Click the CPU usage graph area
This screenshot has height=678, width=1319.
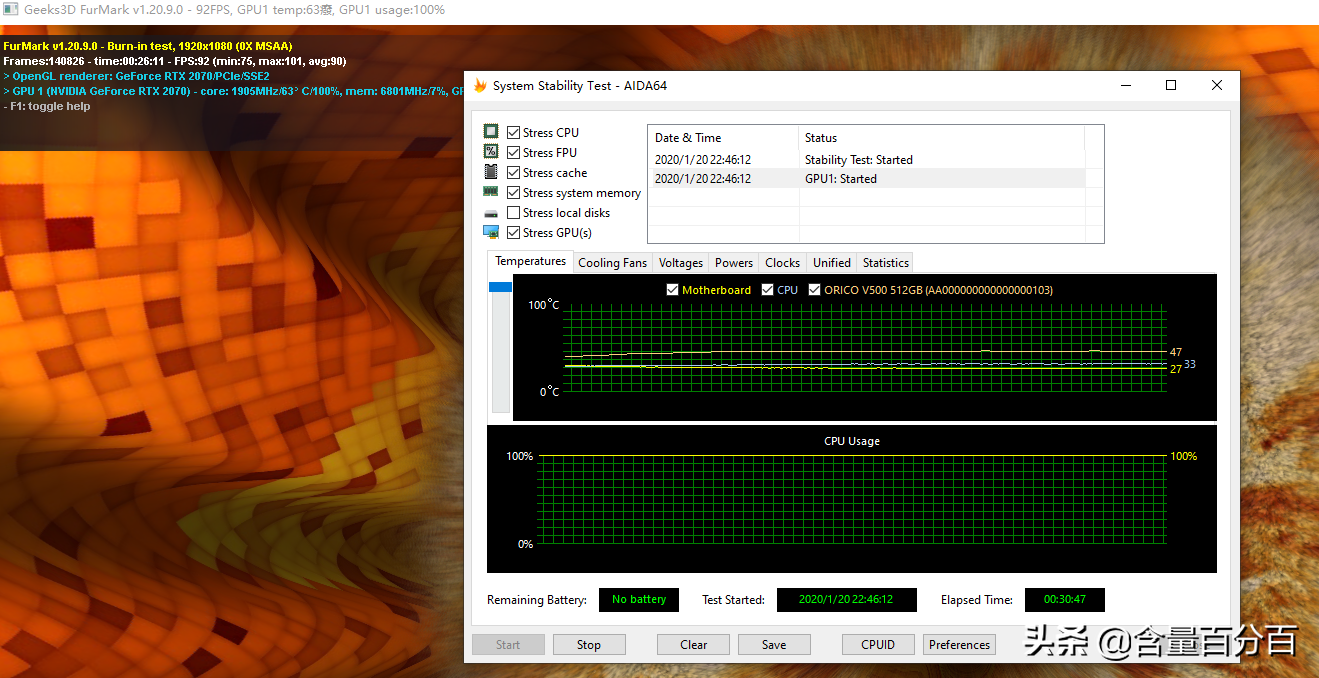[x=852, y=500]
